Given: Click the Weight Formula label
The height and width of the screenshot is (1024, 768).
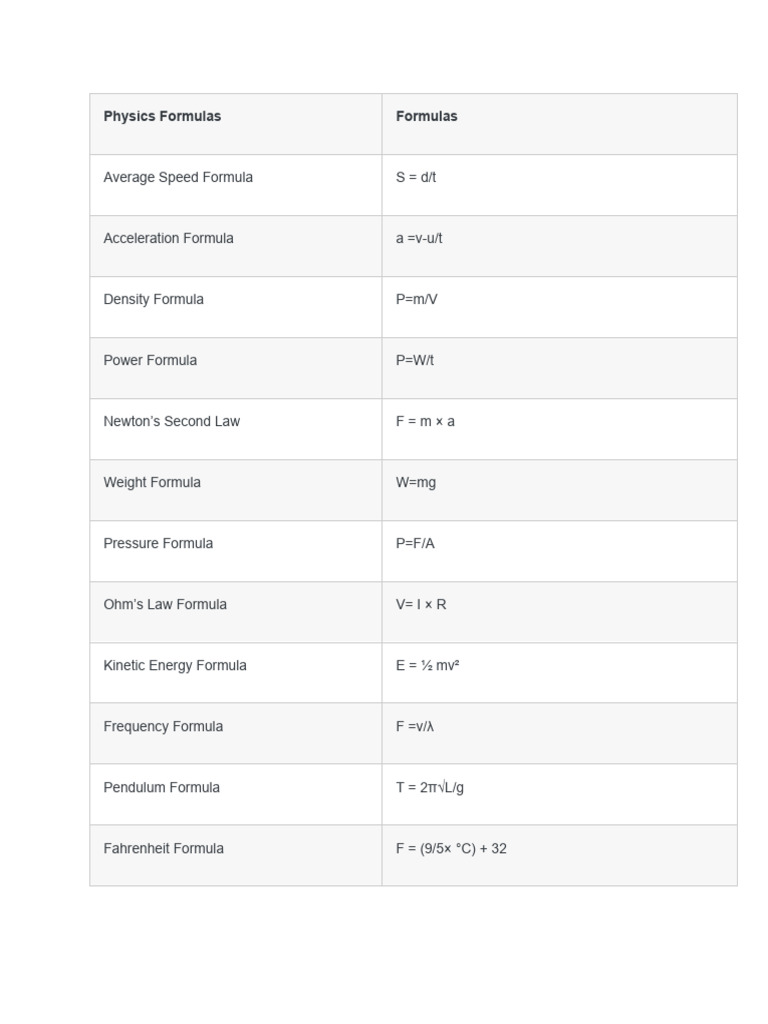Looking at the screenshot, I should pyautogui.click(x=152, y=482).
